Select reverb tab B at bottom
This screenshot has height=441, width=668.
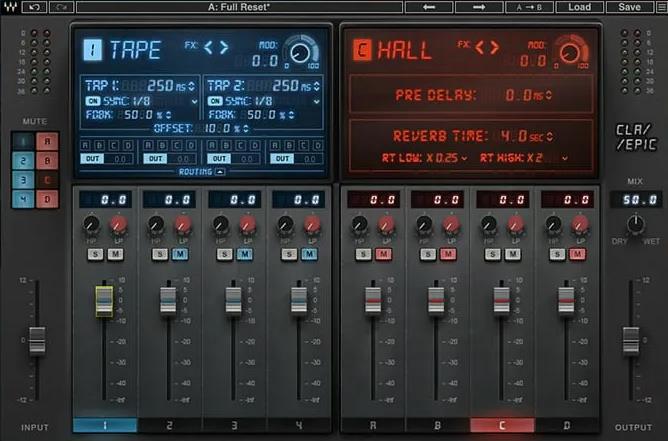point(436,426)
